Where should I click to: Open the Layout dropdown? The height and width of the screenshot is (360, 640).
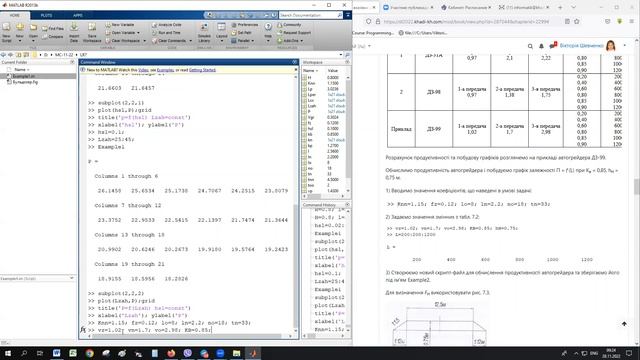222,41
